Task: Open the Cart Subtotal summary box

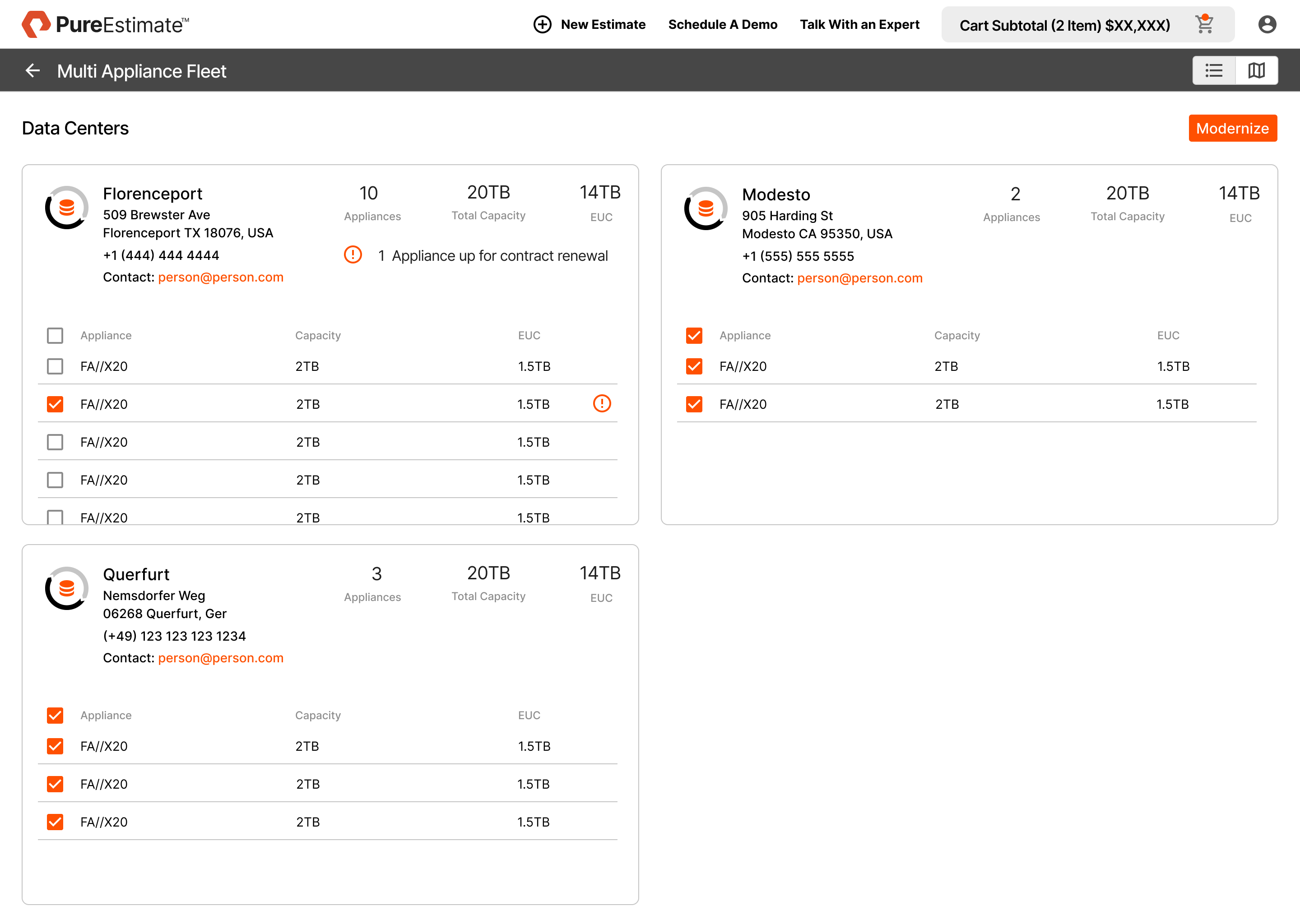Action: (1064, 25)
